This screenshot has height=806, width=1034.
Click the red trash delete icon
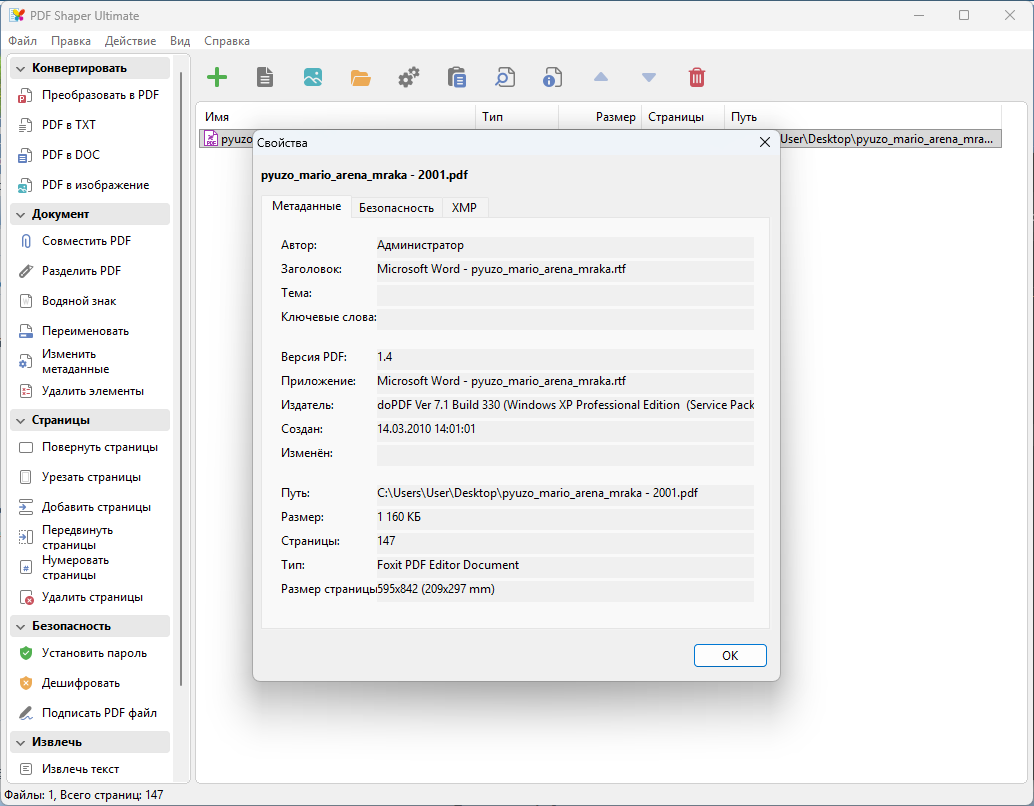pos(696,77)
